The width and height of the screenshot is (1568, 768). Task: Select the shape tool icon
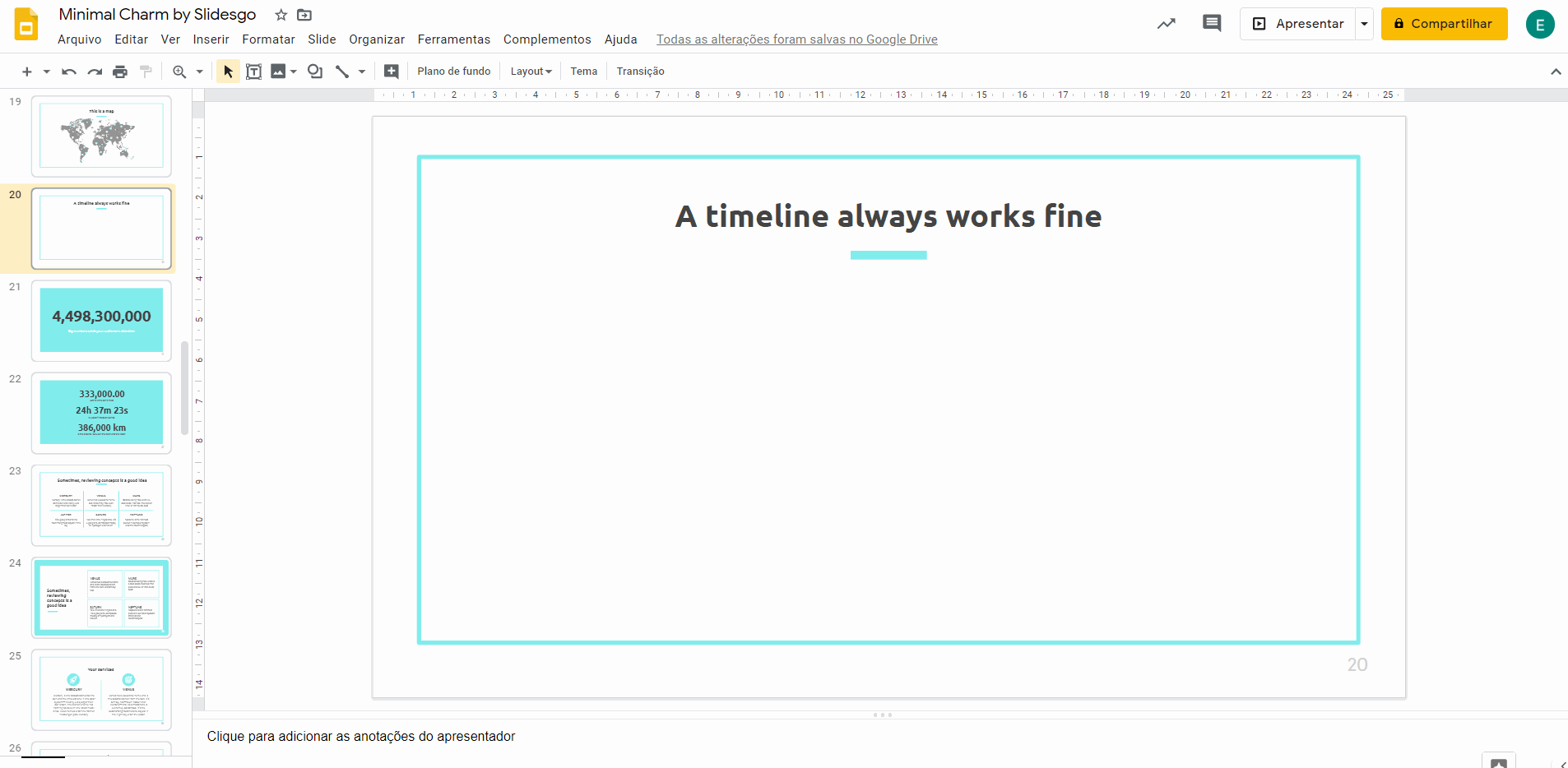coord(315,72)
